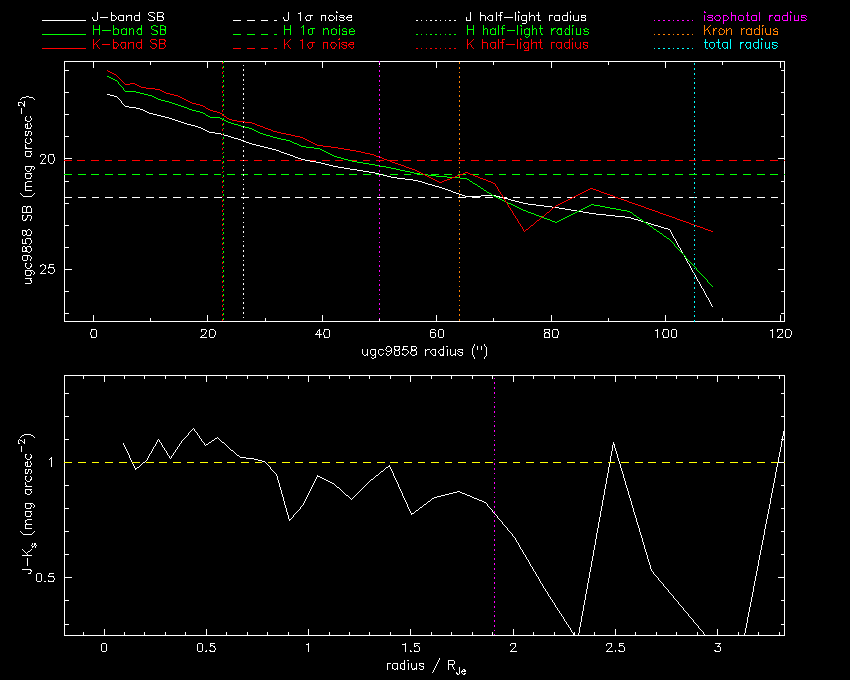850x680 pixels.
Task: Click the K half-light radius legend text
Action: click(527, 44)
